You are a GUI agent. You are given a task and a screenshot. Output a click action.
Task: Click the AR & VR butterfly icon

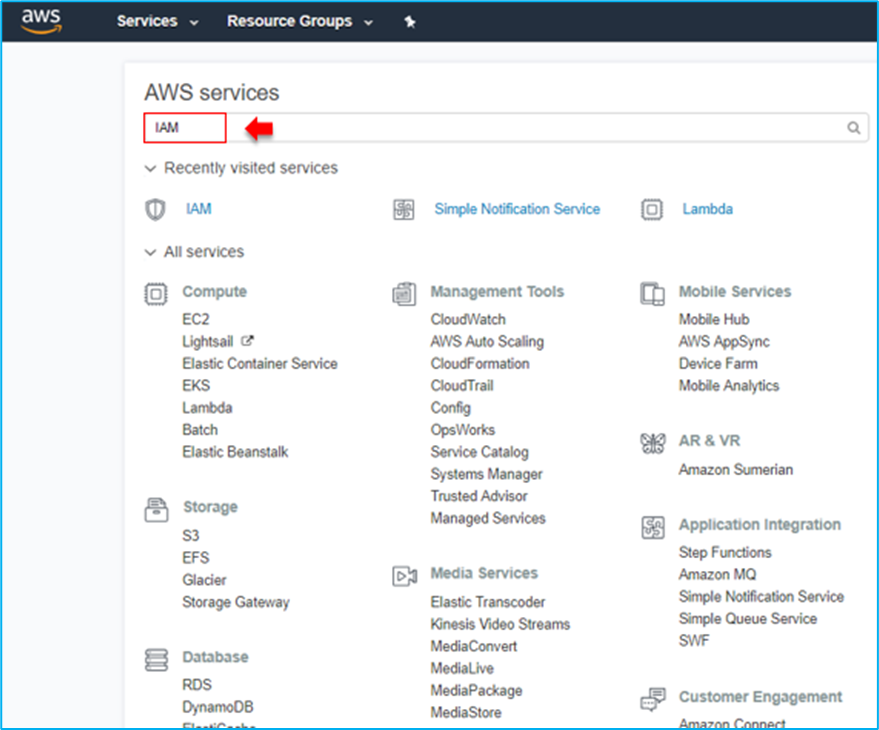click(653, 443)
